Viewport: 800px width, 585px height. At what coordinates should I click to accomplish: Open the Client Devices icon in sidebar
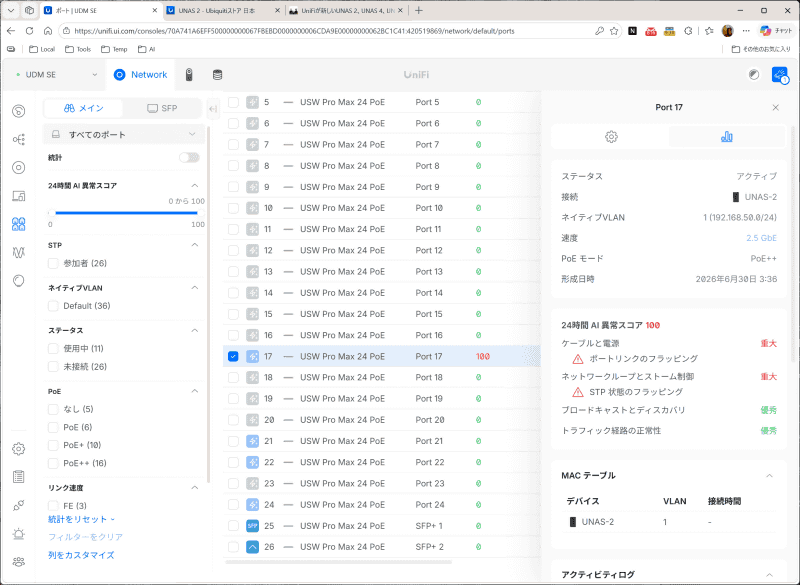coord(19,196)
